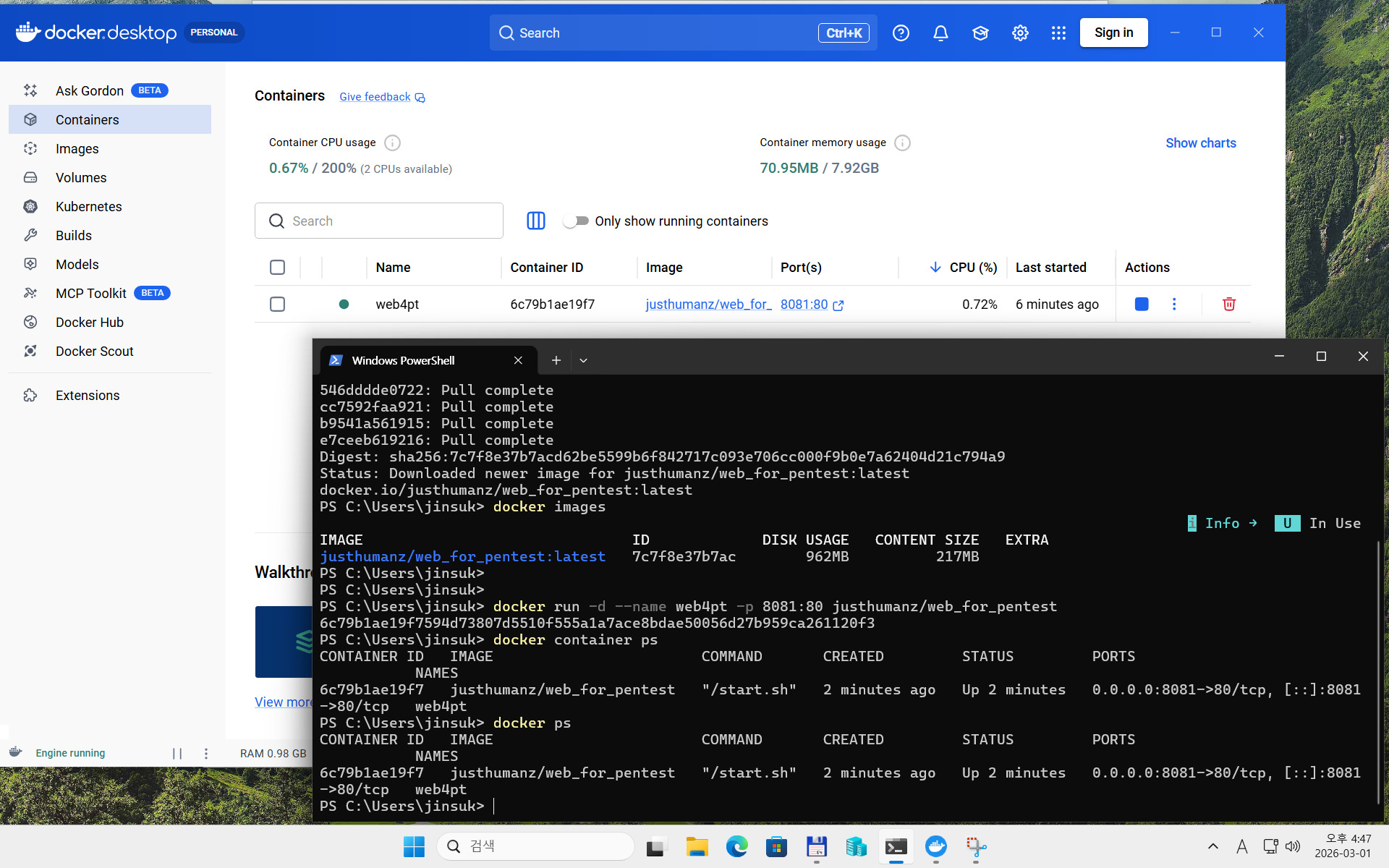1389x868 pixels.
Task: Select Containers in the sidebar
Action: 110,119
